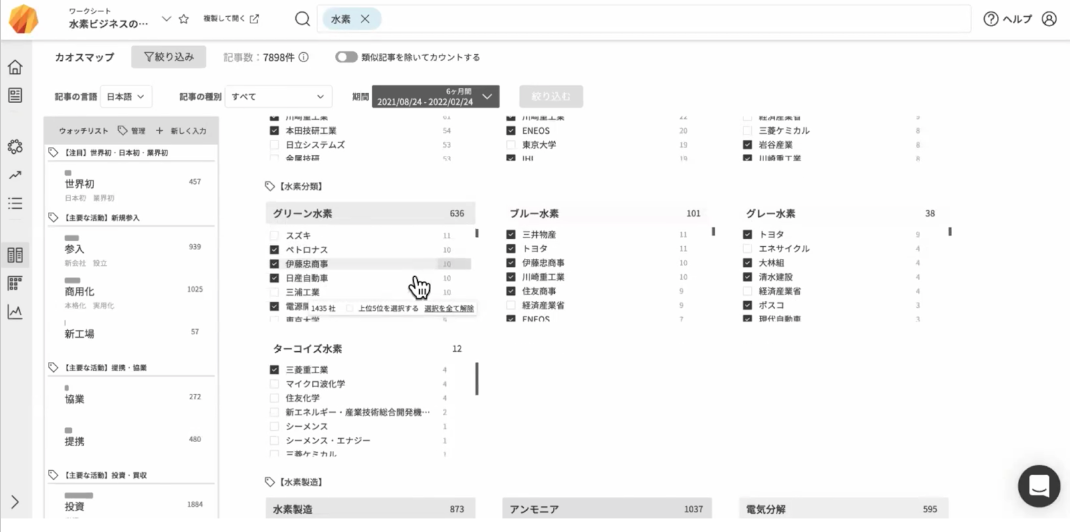The width and height of the screenshot is (1070, 532).
Task: Open the chat support bubble
Action: pyautogui.click(x=1039, y=486)
